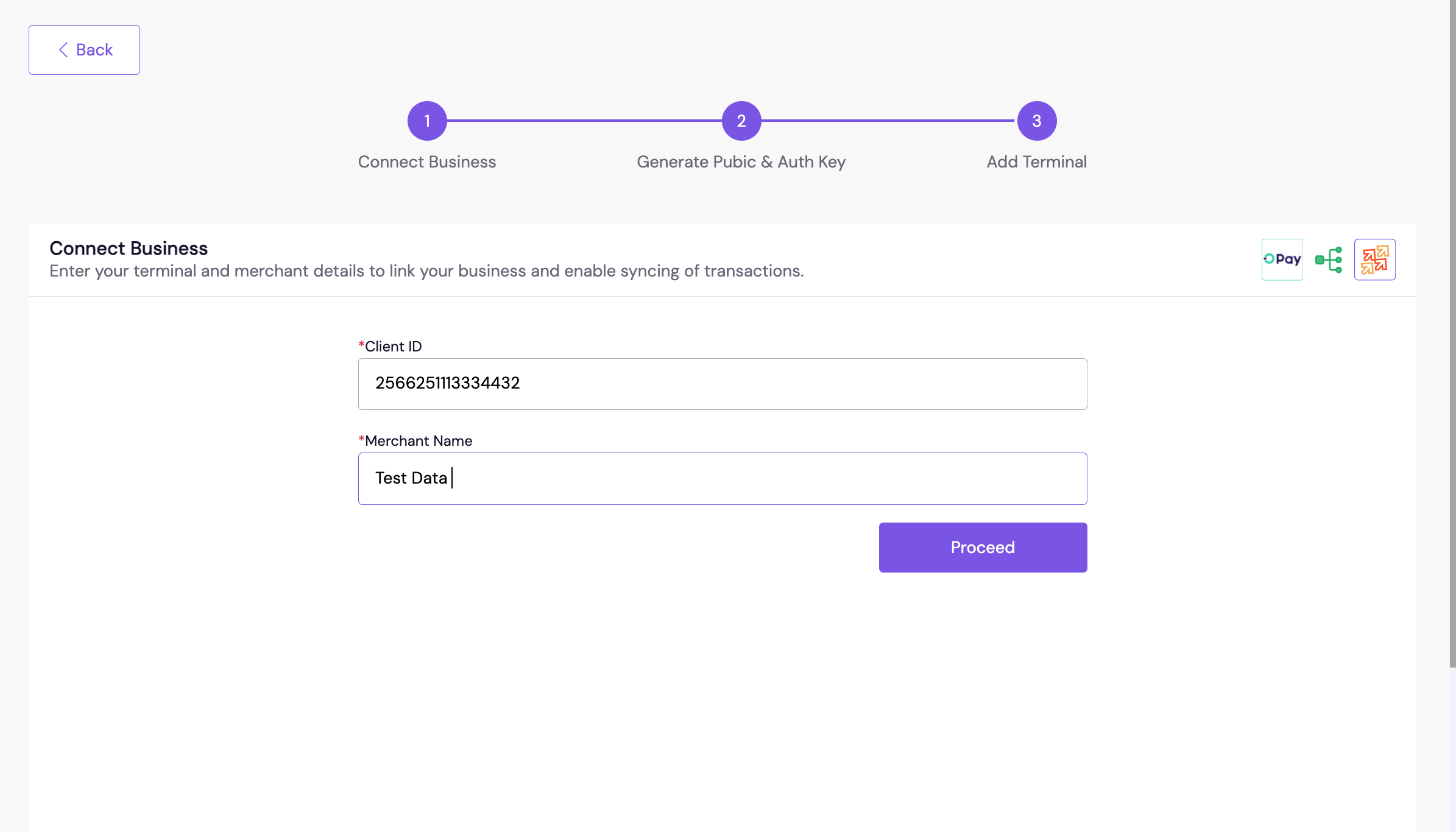Click the page's vertical scrollbar
Image resolution: width=1456 pixels, height=832 pixels.
(1452, 334)
